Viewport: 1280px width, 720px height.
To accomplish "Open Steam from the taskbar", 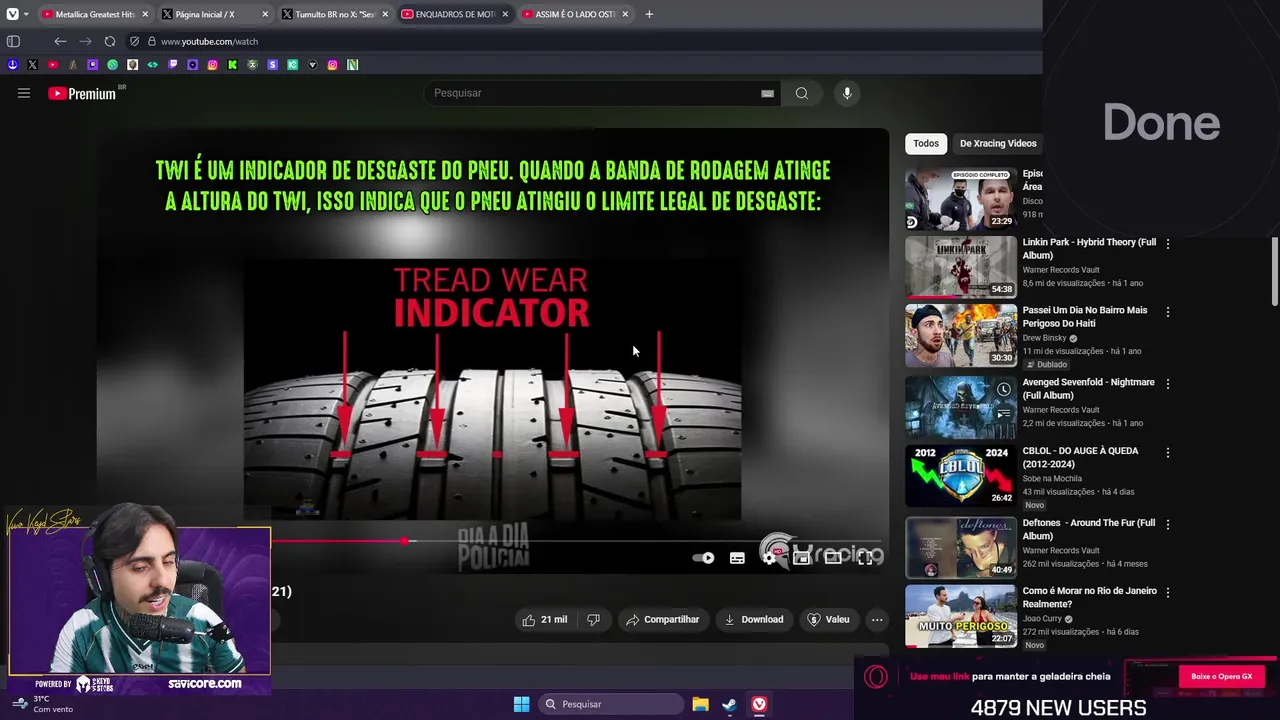I will 730,704.
